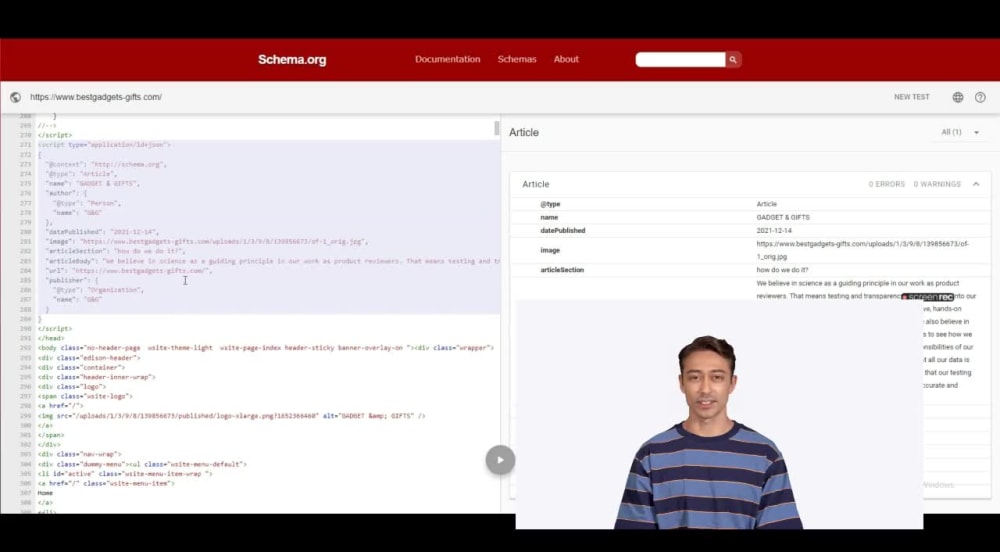This screenshot has height=552, width=1000.
Task: Open the All (1) dropdown
Action: point(960,132)
